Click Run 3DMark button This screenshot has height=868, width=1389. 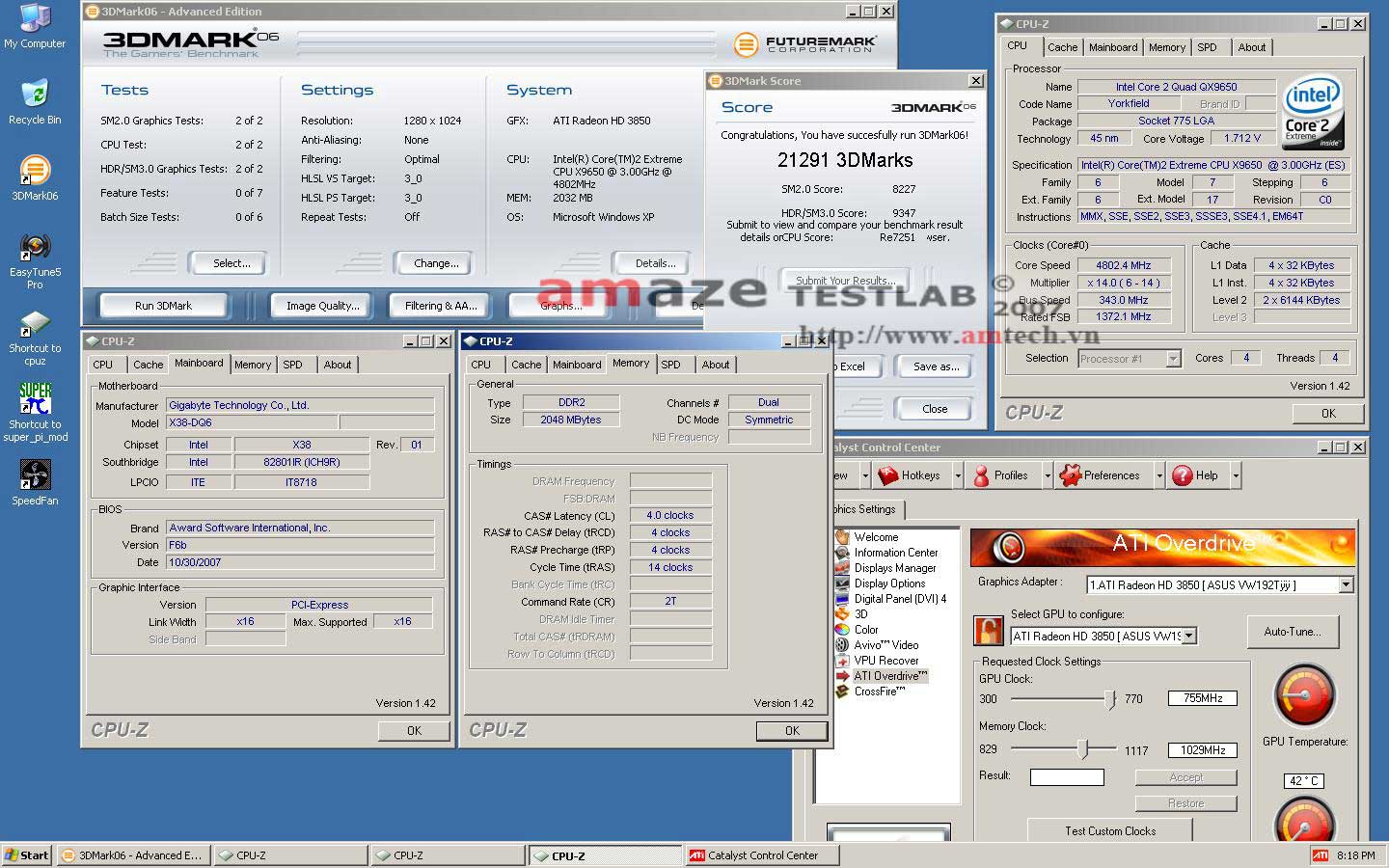click(x=163, y=306)
